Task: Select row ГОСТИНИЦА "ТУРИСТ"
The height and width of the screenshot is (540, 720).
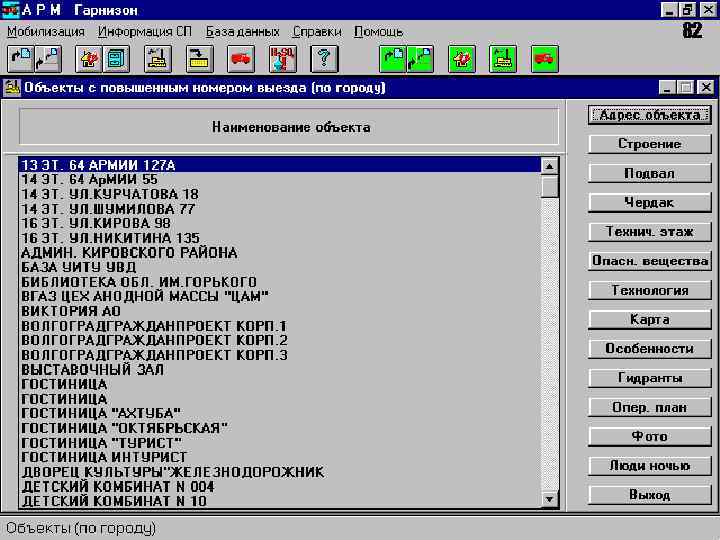Action: tap(280, 443)
